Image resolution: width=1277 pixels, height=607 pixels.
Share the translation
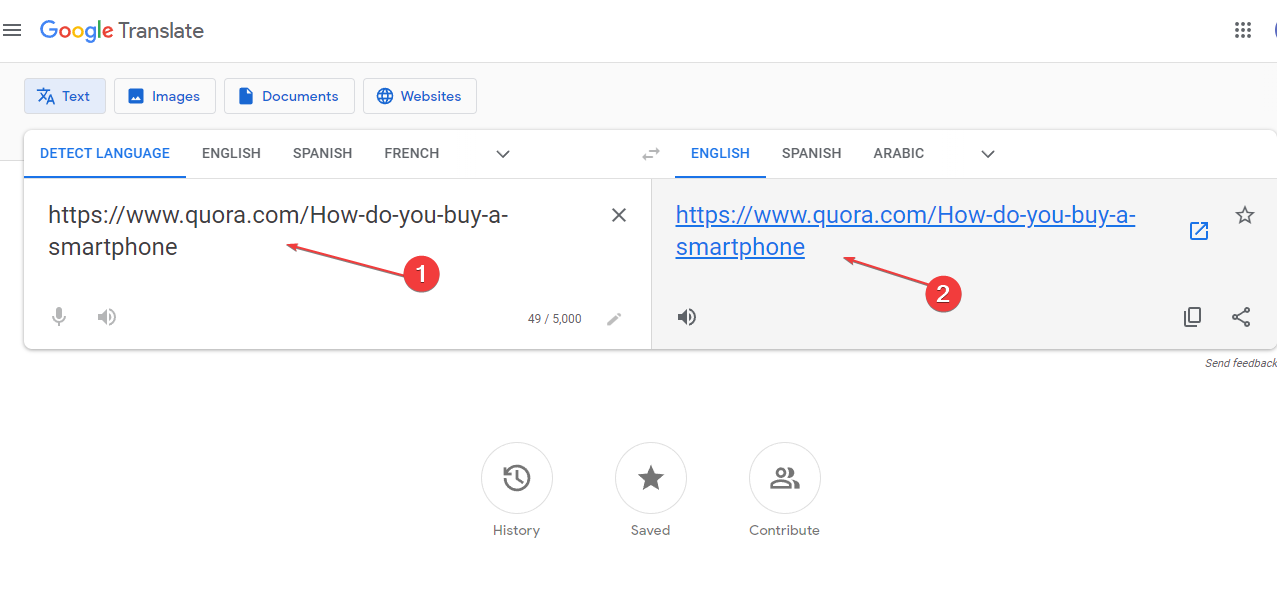click(1241, 317)
